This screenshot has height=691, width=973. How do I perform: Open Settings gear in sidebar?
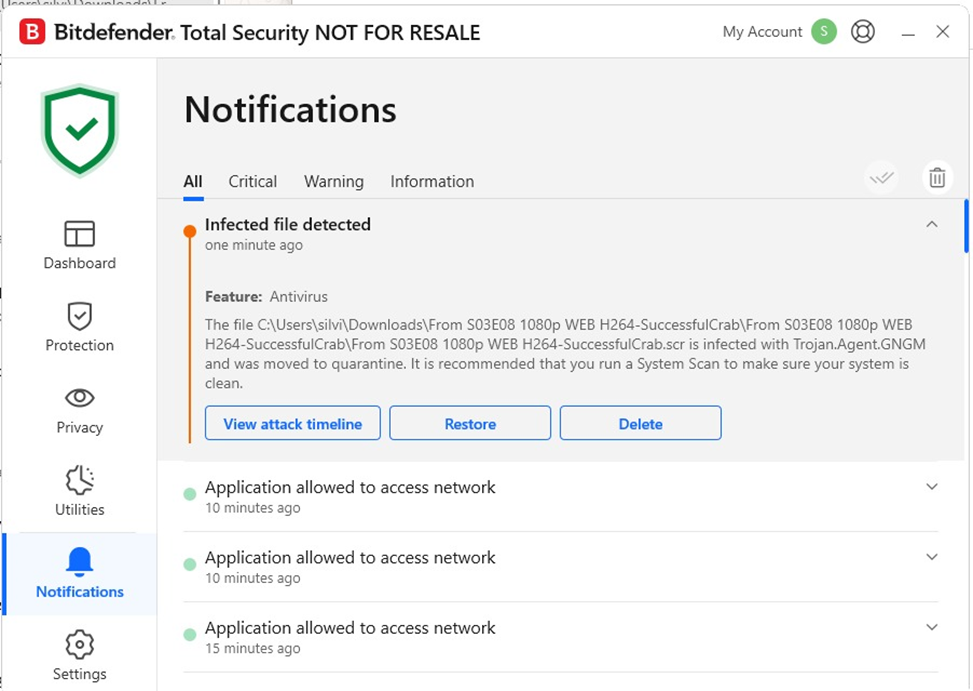click(79, 644)
